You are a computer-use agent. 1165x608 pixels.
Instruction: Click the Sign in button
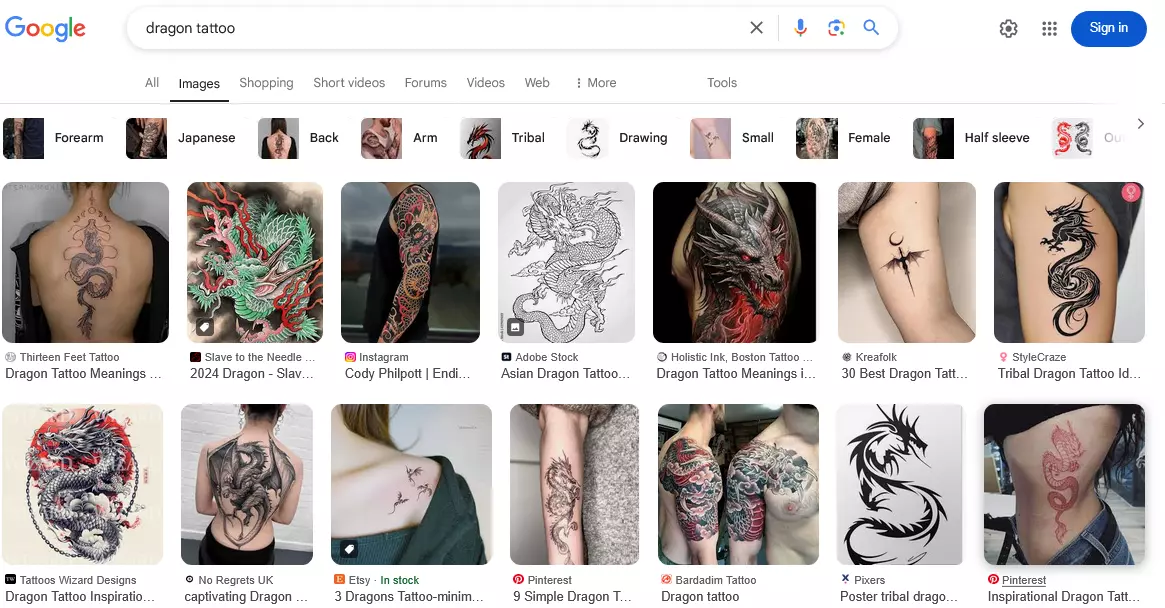point(1109,29)
